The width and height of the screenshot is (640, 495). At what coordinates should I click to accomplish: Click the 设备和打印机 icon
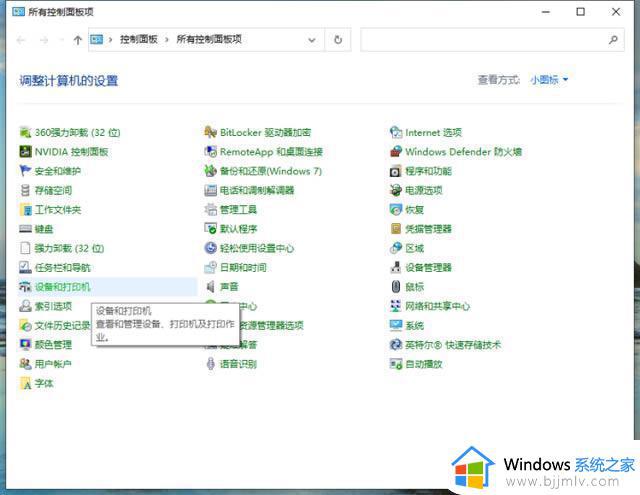pos(25,286)
